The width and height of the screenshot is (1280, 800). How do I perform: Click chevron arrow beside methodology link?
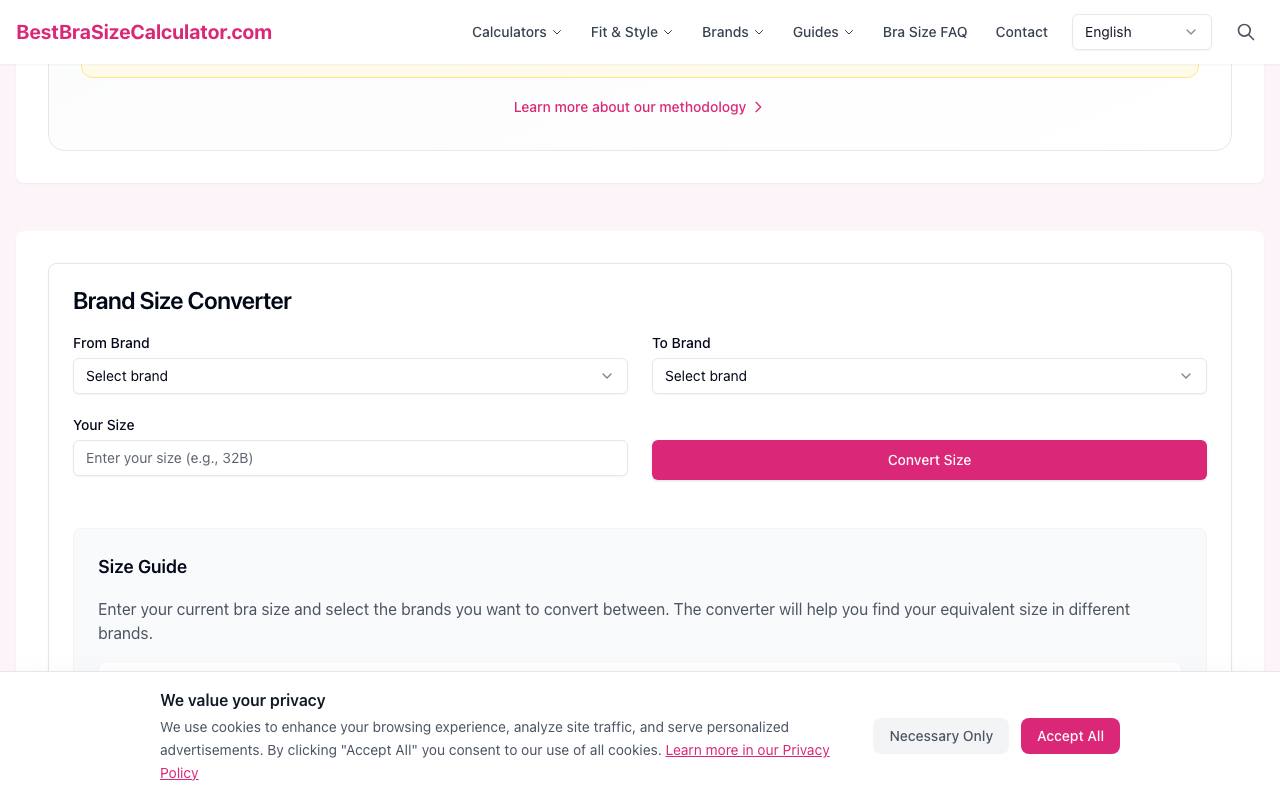pyautogui.click(x=758, y=107)
